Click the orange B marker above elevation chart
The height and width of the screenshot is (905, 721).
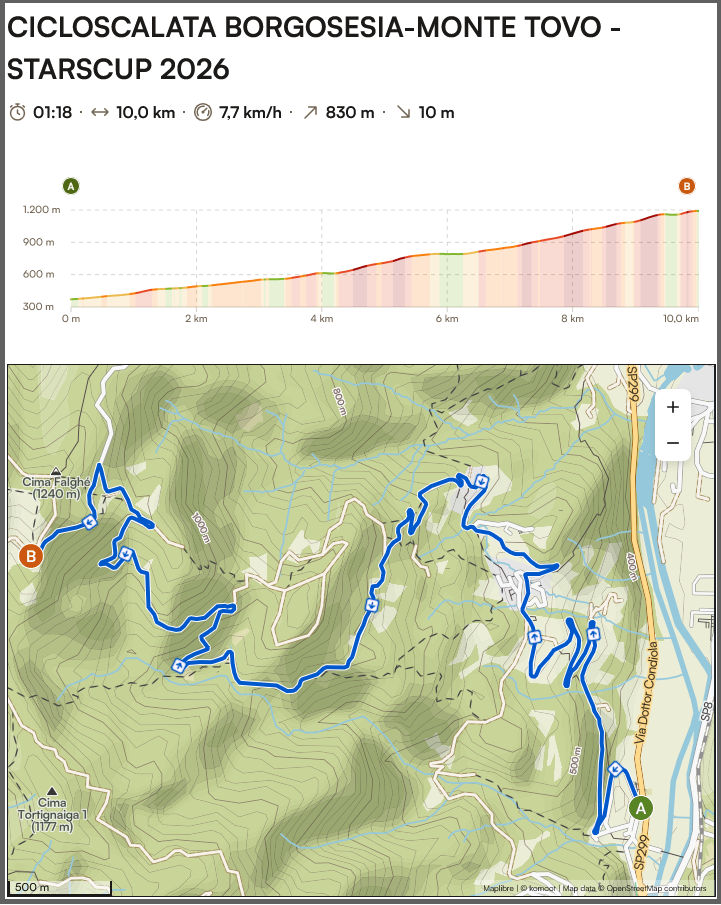point(686,186)
